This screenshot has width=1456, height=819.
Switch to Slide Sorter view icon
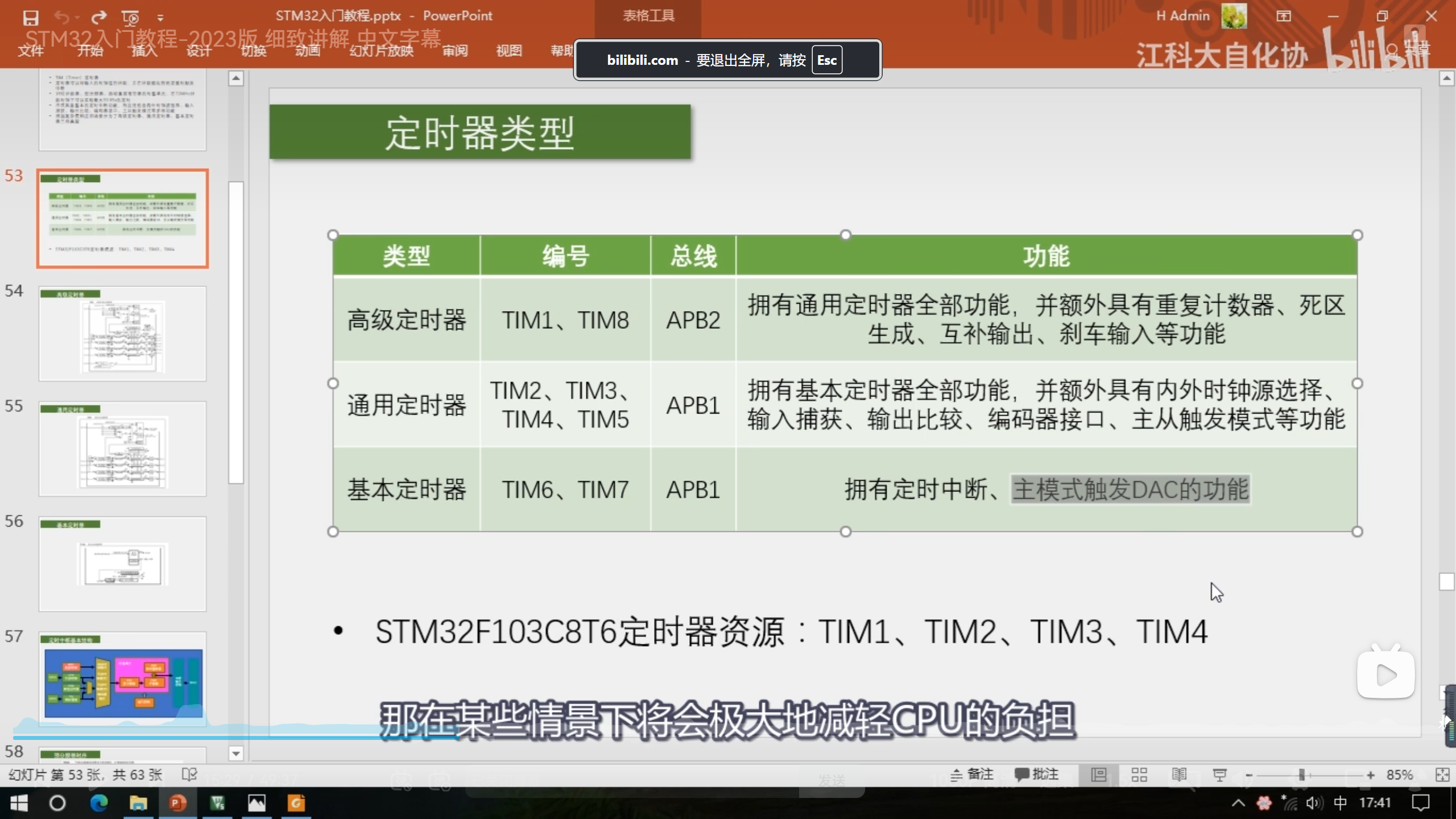(x=1139, y=775)
